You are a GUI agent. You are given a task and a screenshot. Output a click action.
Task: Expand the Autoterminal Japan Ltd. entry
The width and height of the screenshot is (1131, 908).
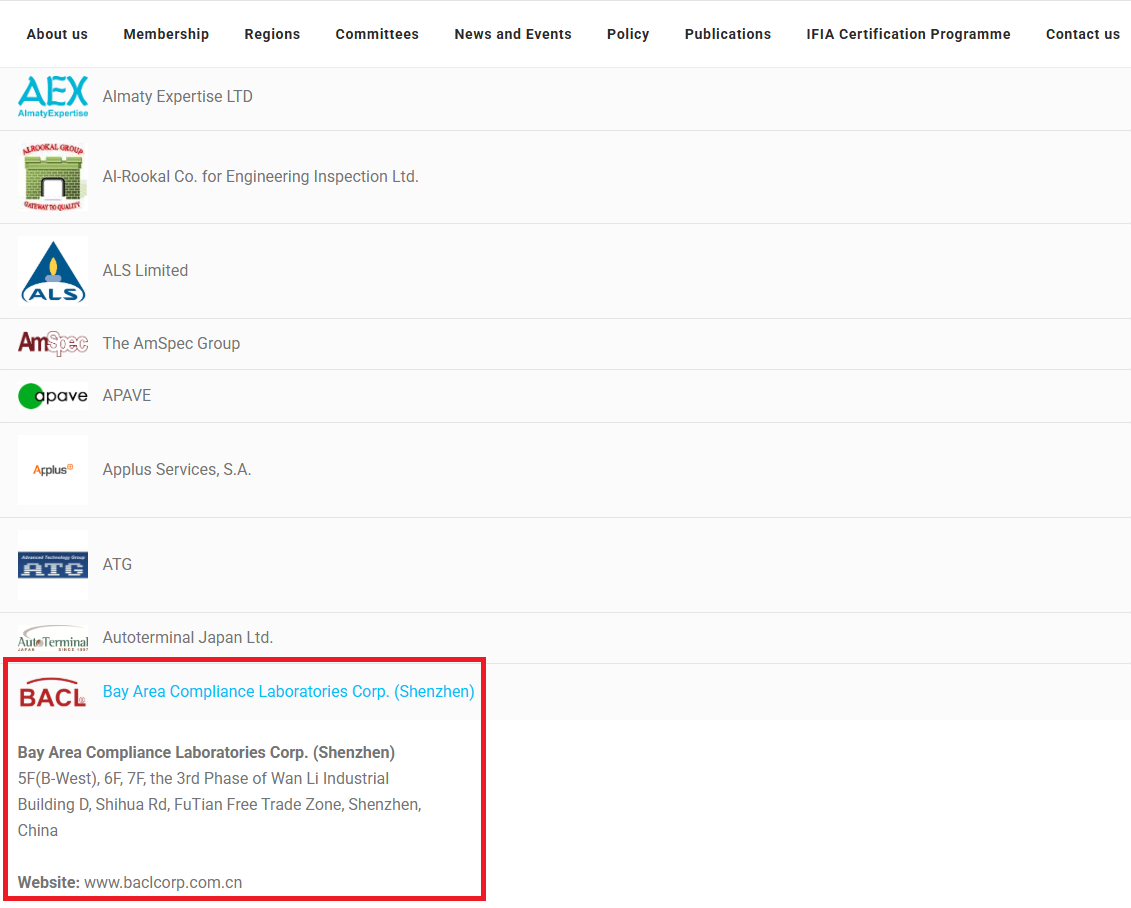tap(187, 638)
